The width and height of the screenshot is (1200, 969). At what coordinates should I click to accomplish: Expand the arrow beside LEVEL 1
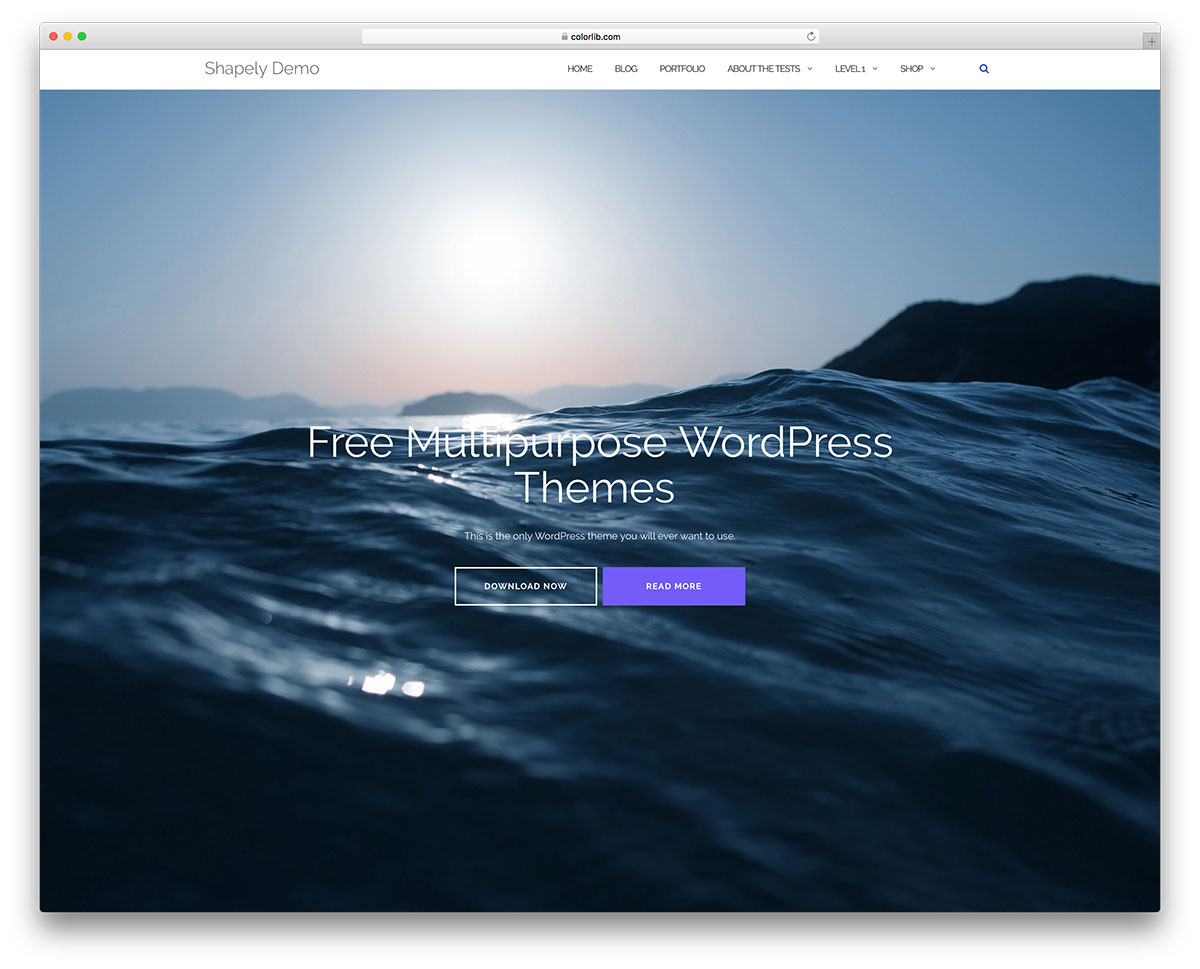tap(875, 69)
